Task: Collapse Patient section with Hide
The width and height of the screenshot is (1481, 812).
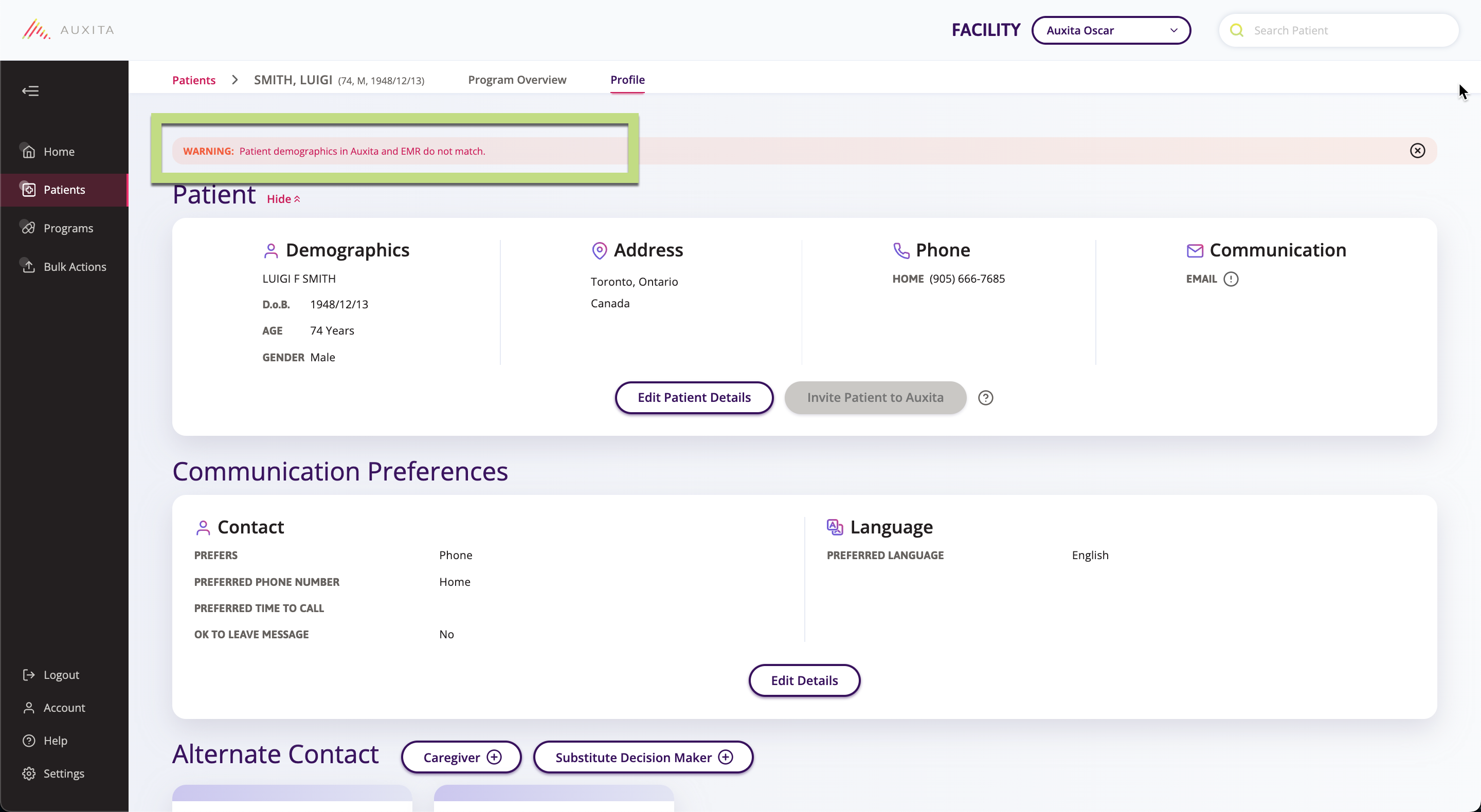Action: pos(283,199)
